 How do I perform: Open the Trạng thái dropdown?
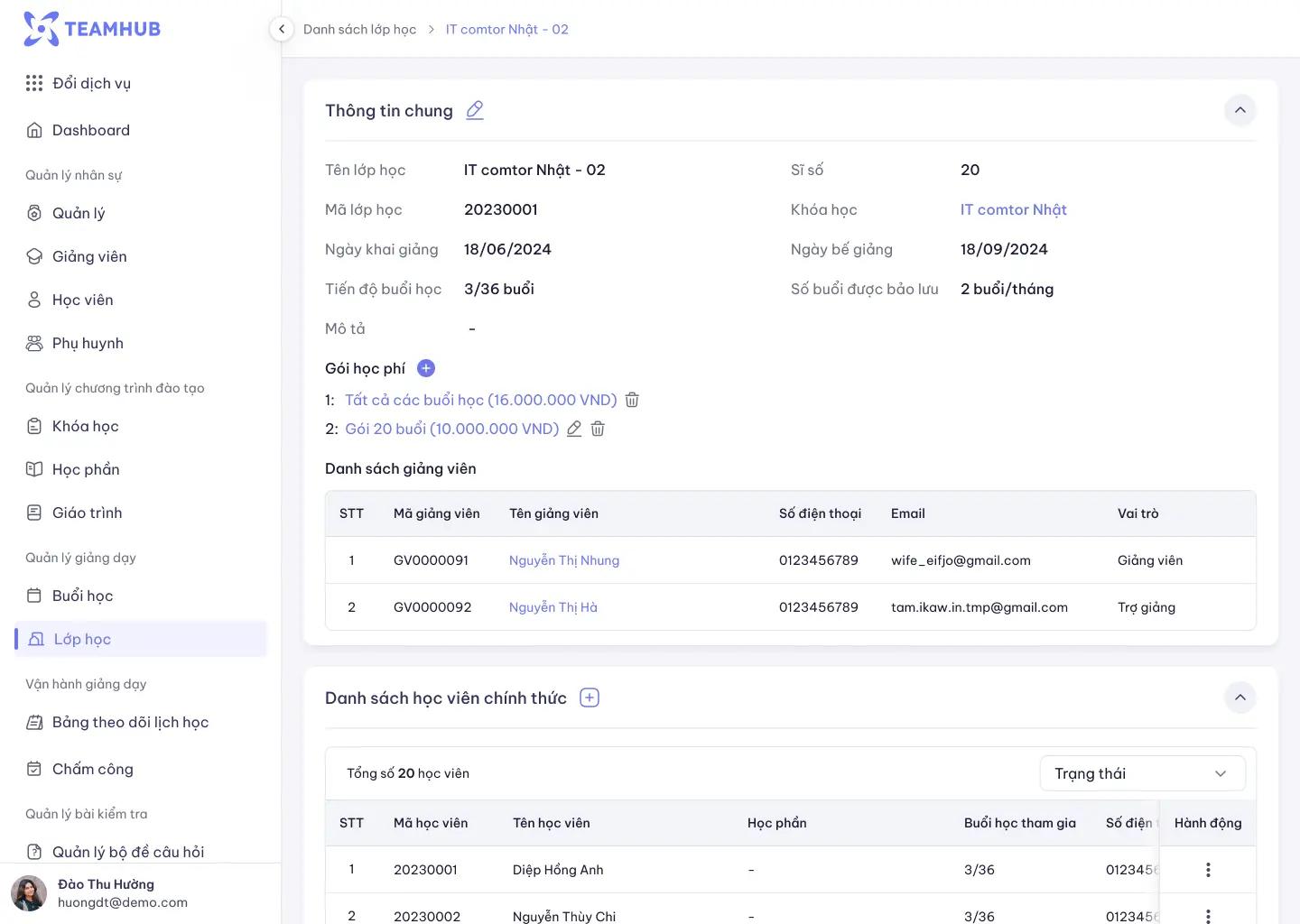(x=1143, y=773)
